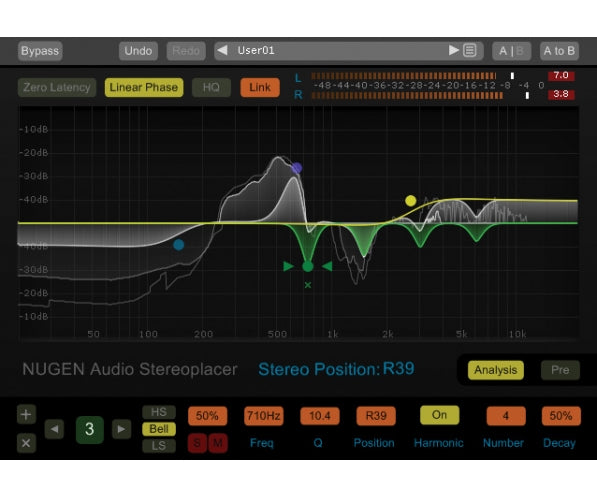This screenshot has height=497, width=597.
Task: Add a new band with plus
Action: click(x=26, y=414)
